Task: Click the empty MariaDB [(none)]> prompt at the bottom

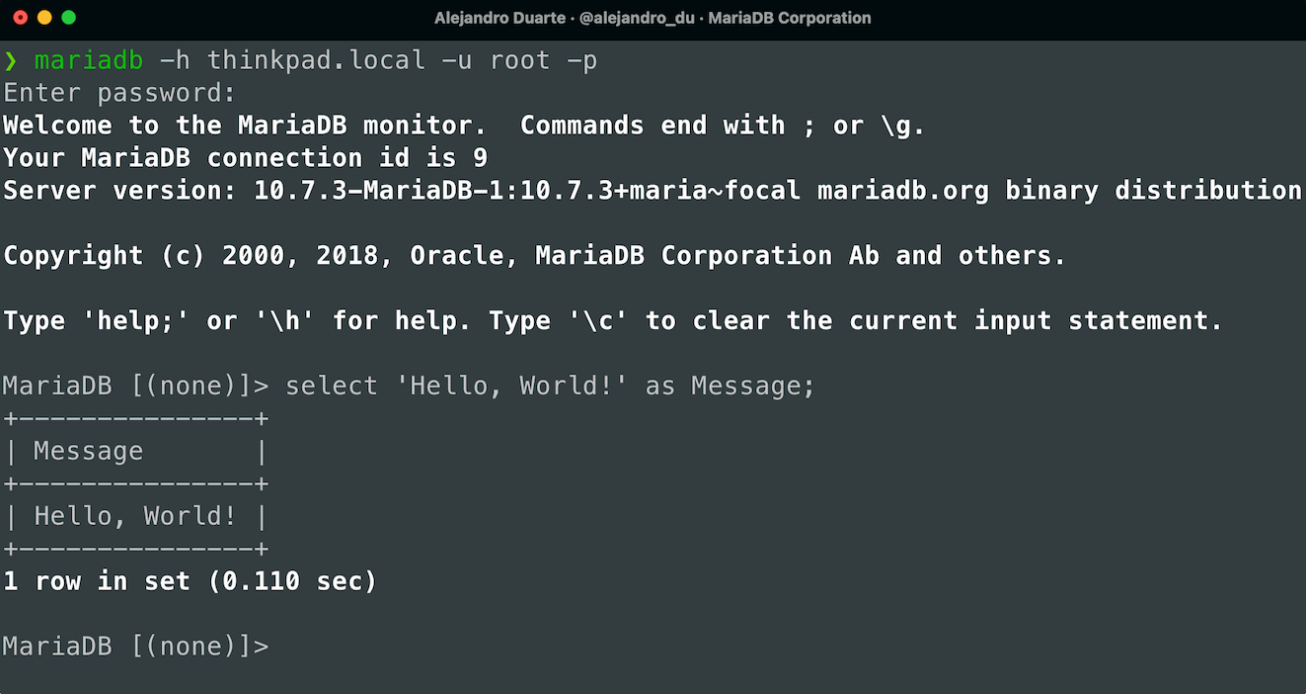Action: [136, 646]
